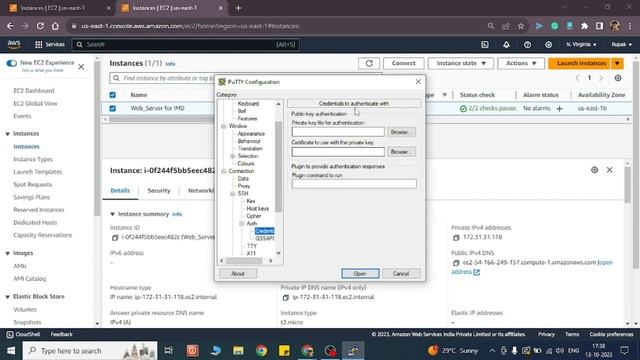Open the AWS home logo
Viewport: 640px width, 360px height.
tap(14, 44)
